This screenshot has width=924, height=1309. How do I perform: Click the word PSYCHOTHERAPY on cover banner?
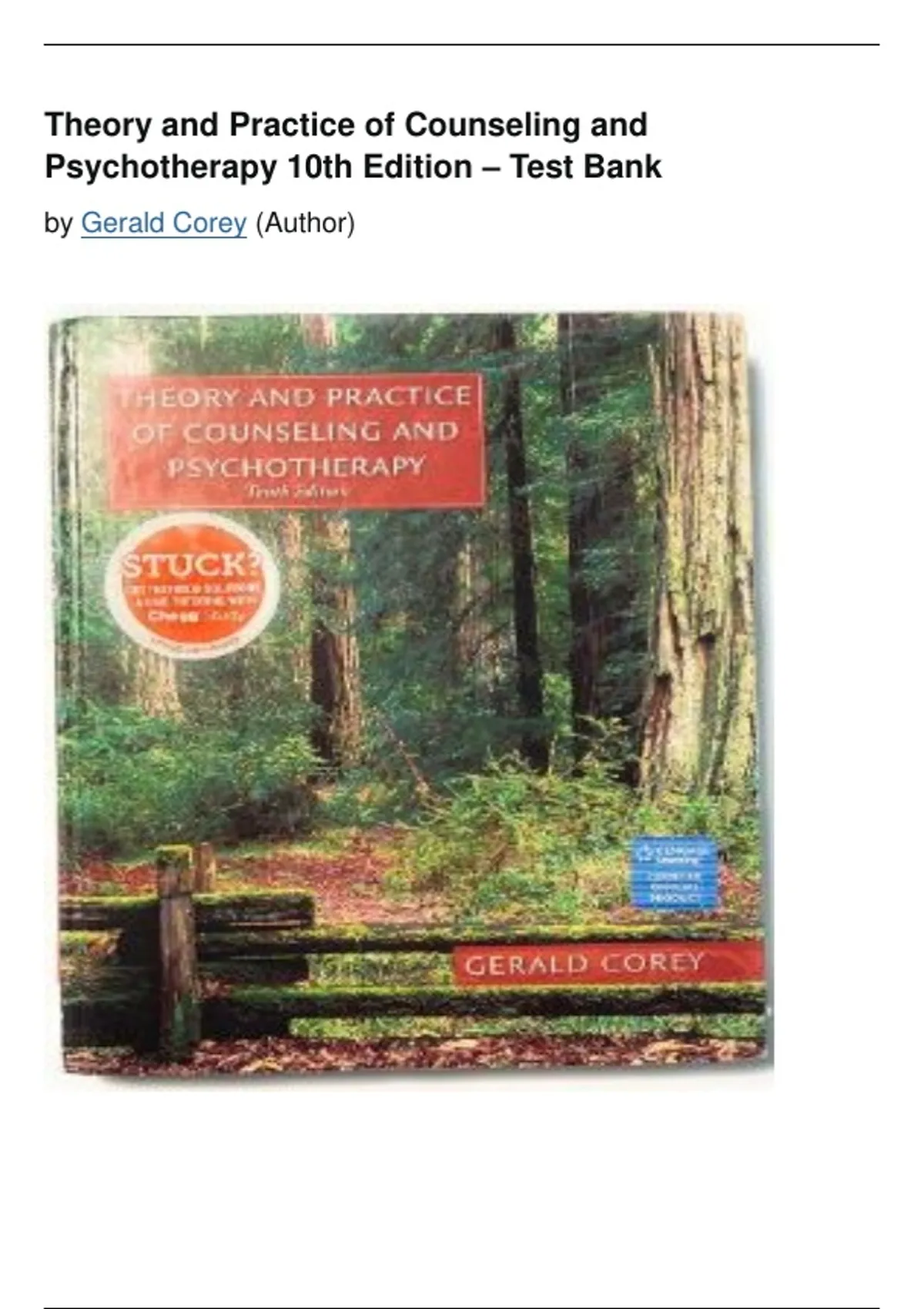296,467
